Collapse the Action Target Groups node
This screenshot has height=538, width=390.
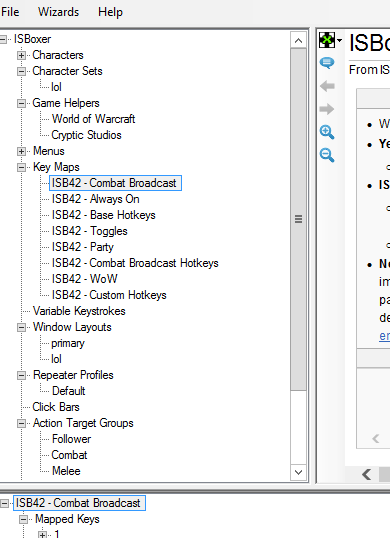pyautogui.click(x=22, y=423)
